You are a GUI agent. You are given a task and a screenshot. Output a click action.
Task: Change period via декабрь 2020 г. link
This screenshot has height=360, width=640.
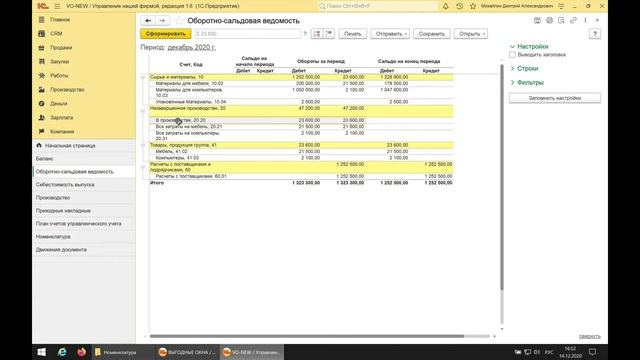[191, 48]
